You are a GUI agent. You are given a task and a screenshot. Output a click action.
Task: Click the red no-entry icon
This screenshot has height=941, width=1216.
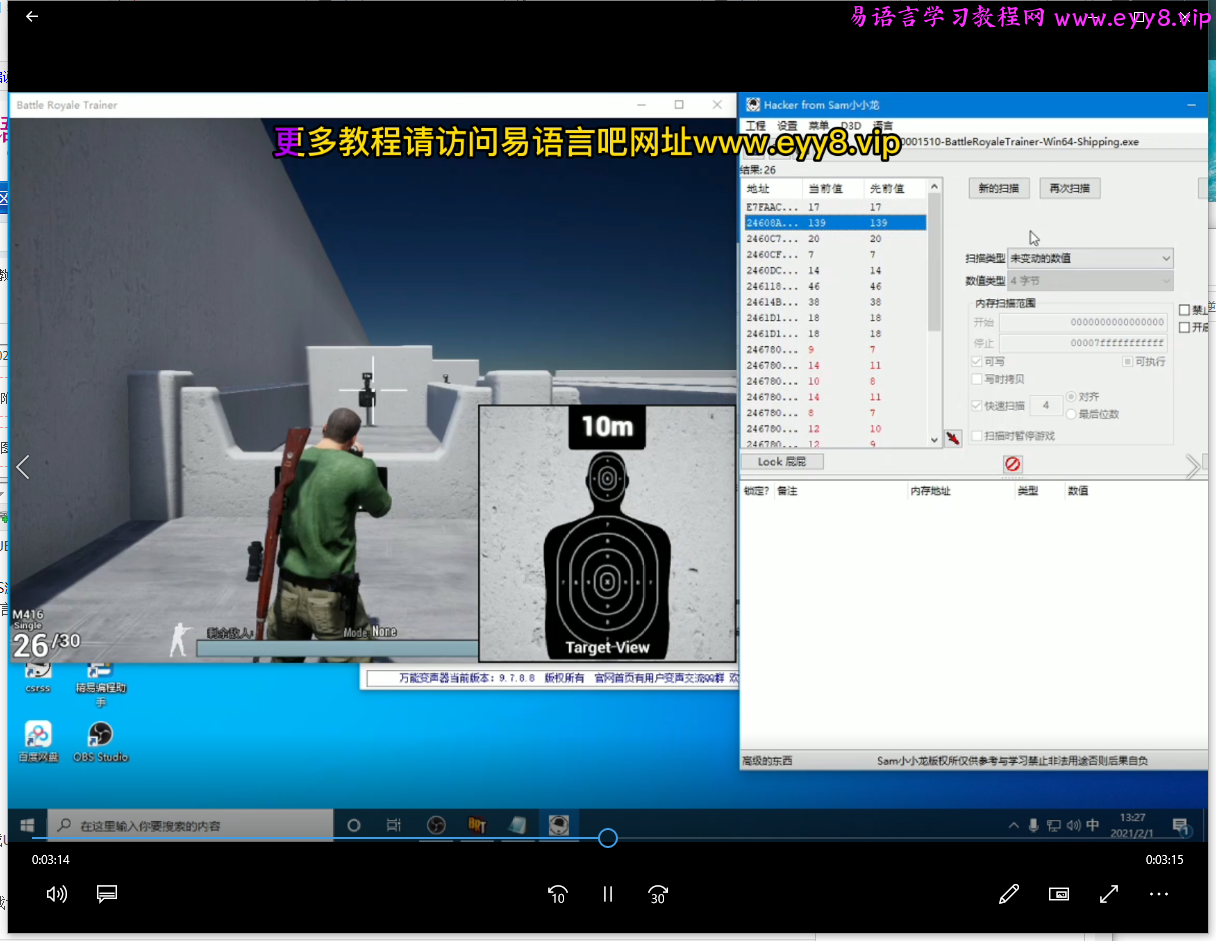point(1012,464)
